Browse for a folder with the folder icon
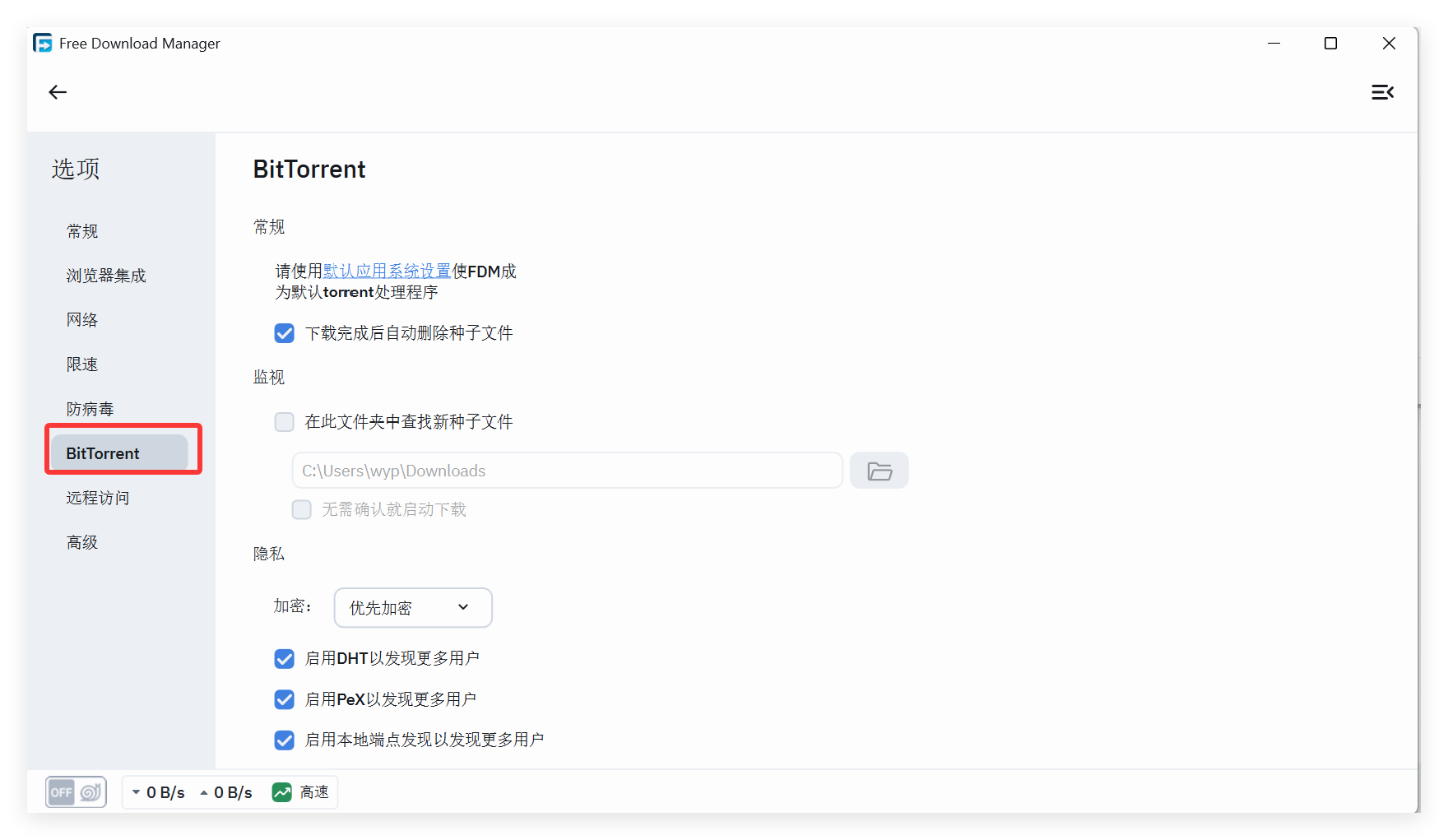This screenshot has height=840, width=1448. [x=879, y=471]
